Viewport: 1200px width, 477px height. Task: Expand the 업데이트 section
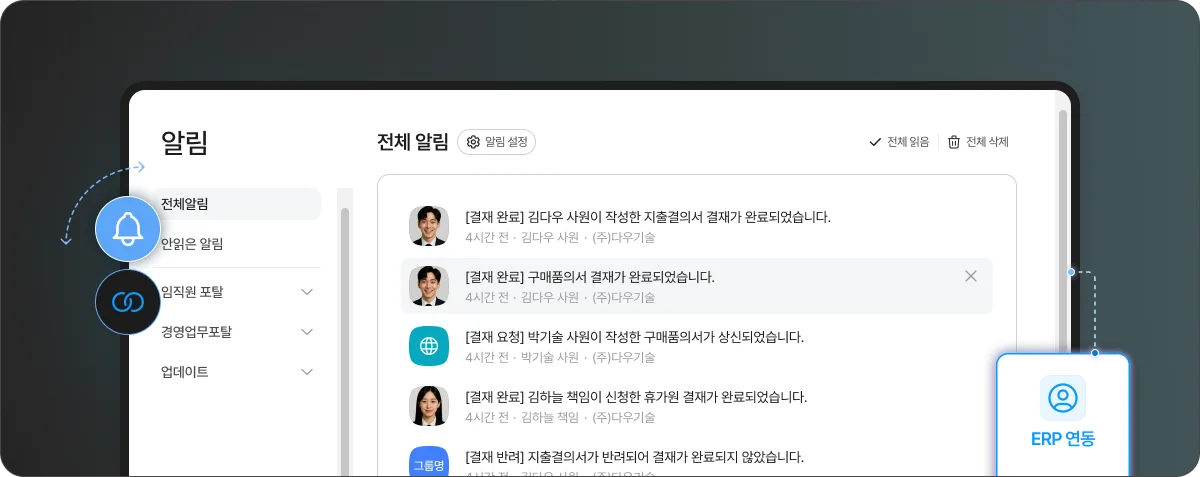pos(307,372)
